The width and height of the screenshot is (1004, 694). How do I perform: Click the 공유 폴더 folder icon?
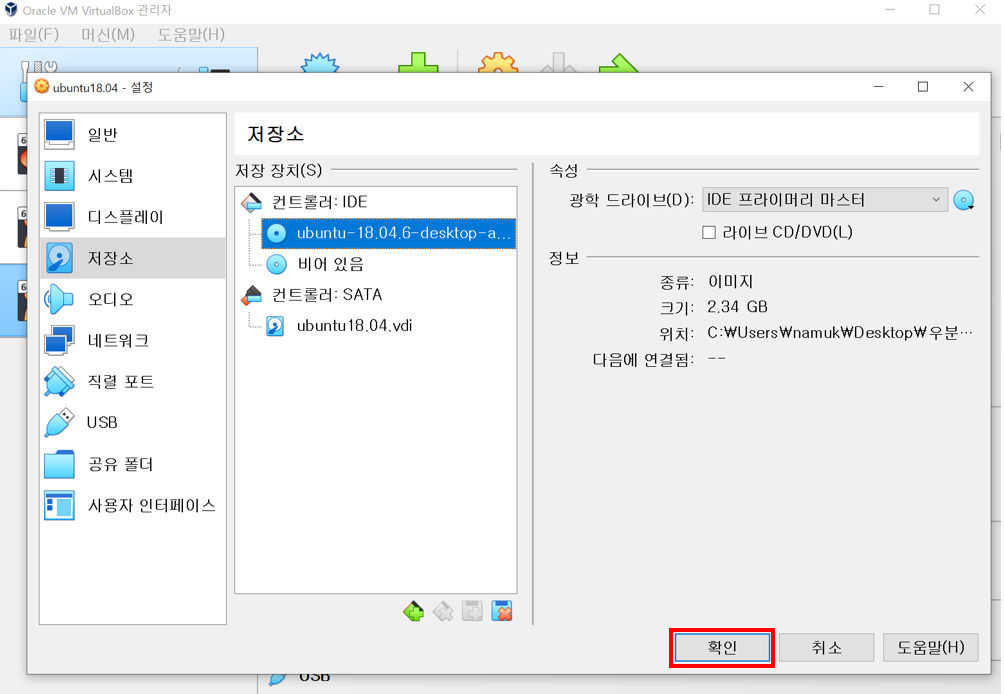[59, 464]
